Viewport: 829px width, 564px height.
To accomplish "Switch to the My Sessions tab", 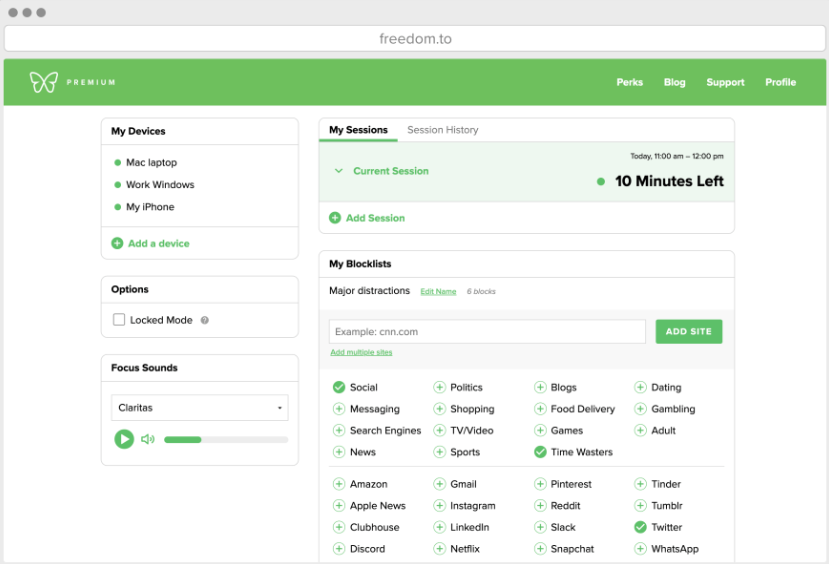I will [x=358, y=130].
